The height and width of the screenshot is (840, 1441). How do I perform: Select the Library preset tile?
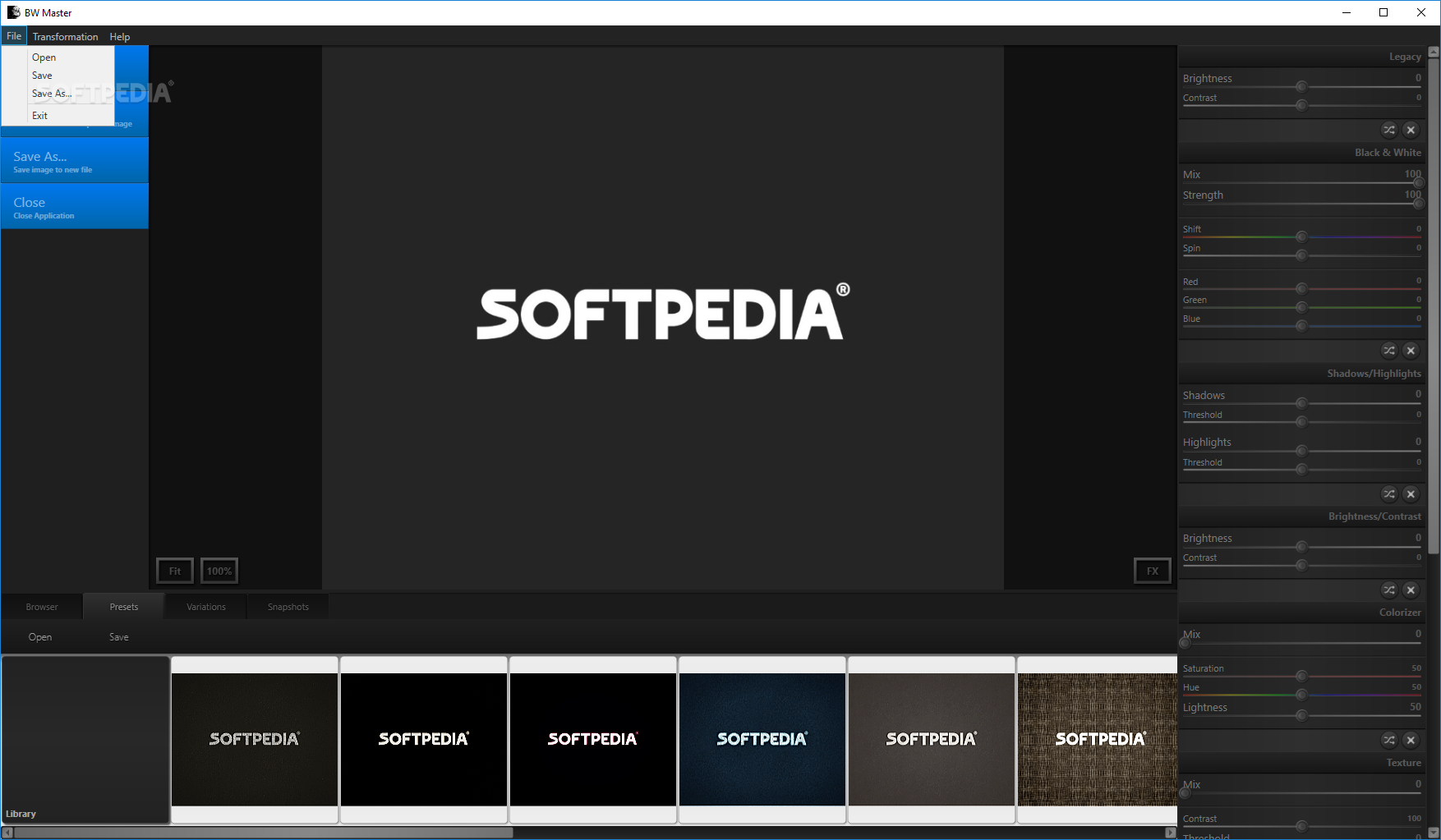85,740
